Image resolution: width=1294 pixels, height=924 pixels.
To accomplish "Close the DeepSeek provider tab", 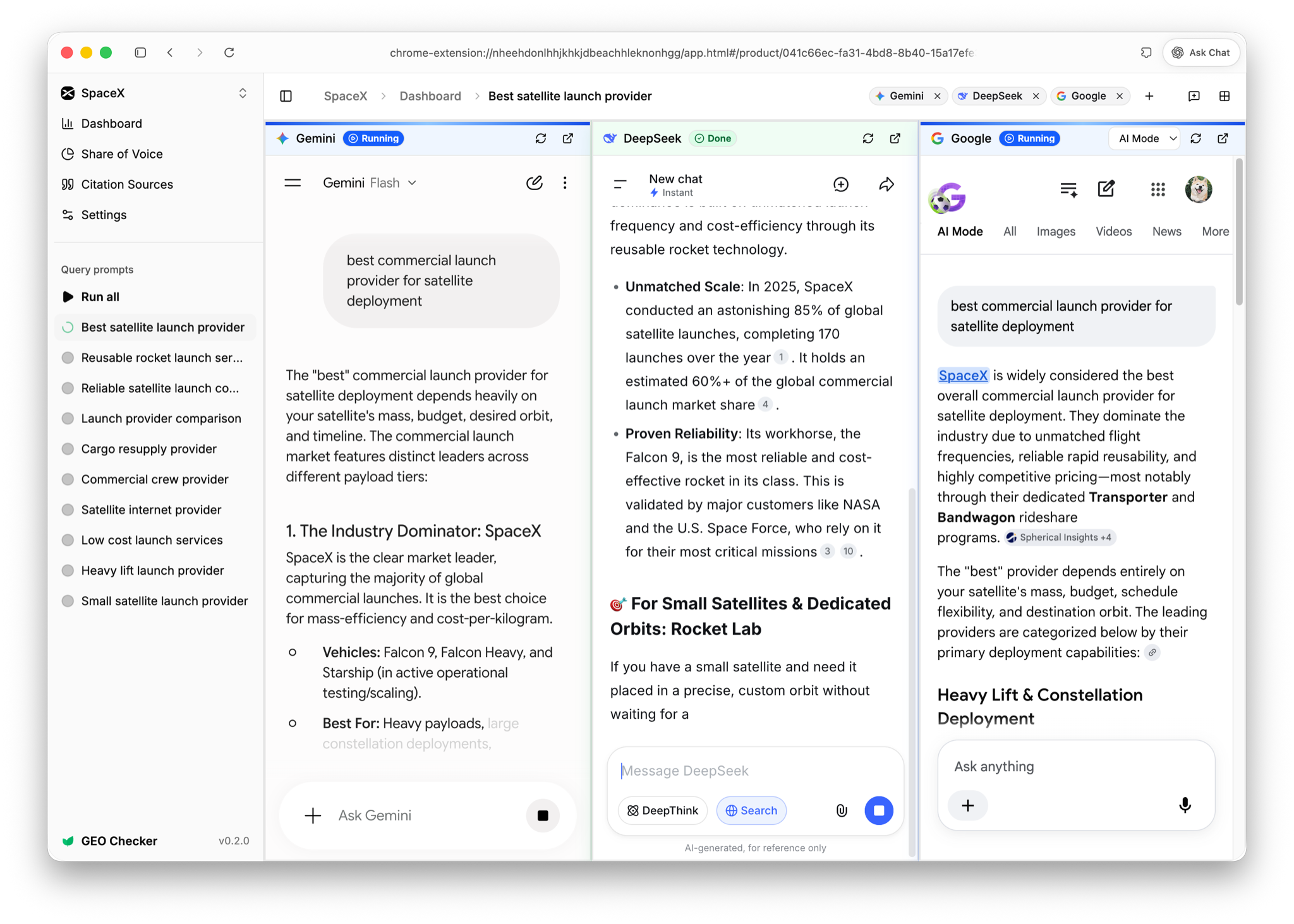I will point(1036,96).
